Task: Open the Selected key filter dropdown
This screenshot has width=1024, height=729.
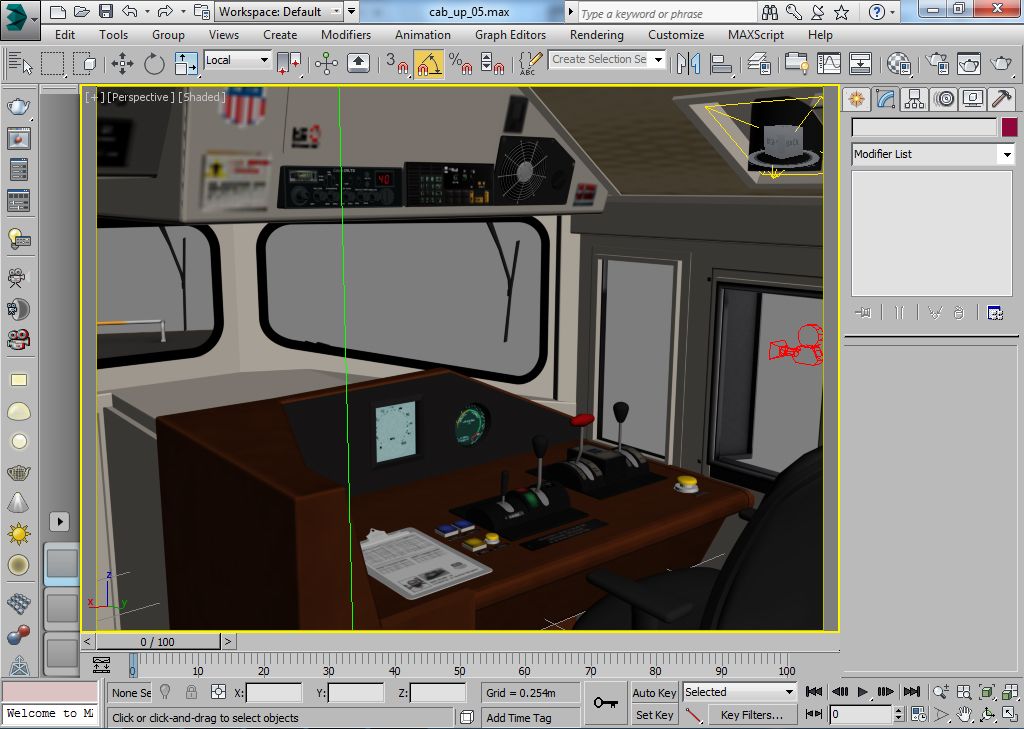Action: [739, 692]
